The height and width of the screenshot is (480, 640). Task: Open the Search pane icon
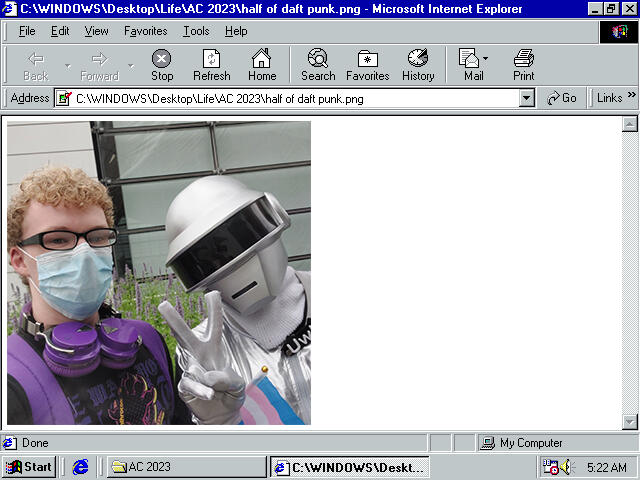pos(318,59)
